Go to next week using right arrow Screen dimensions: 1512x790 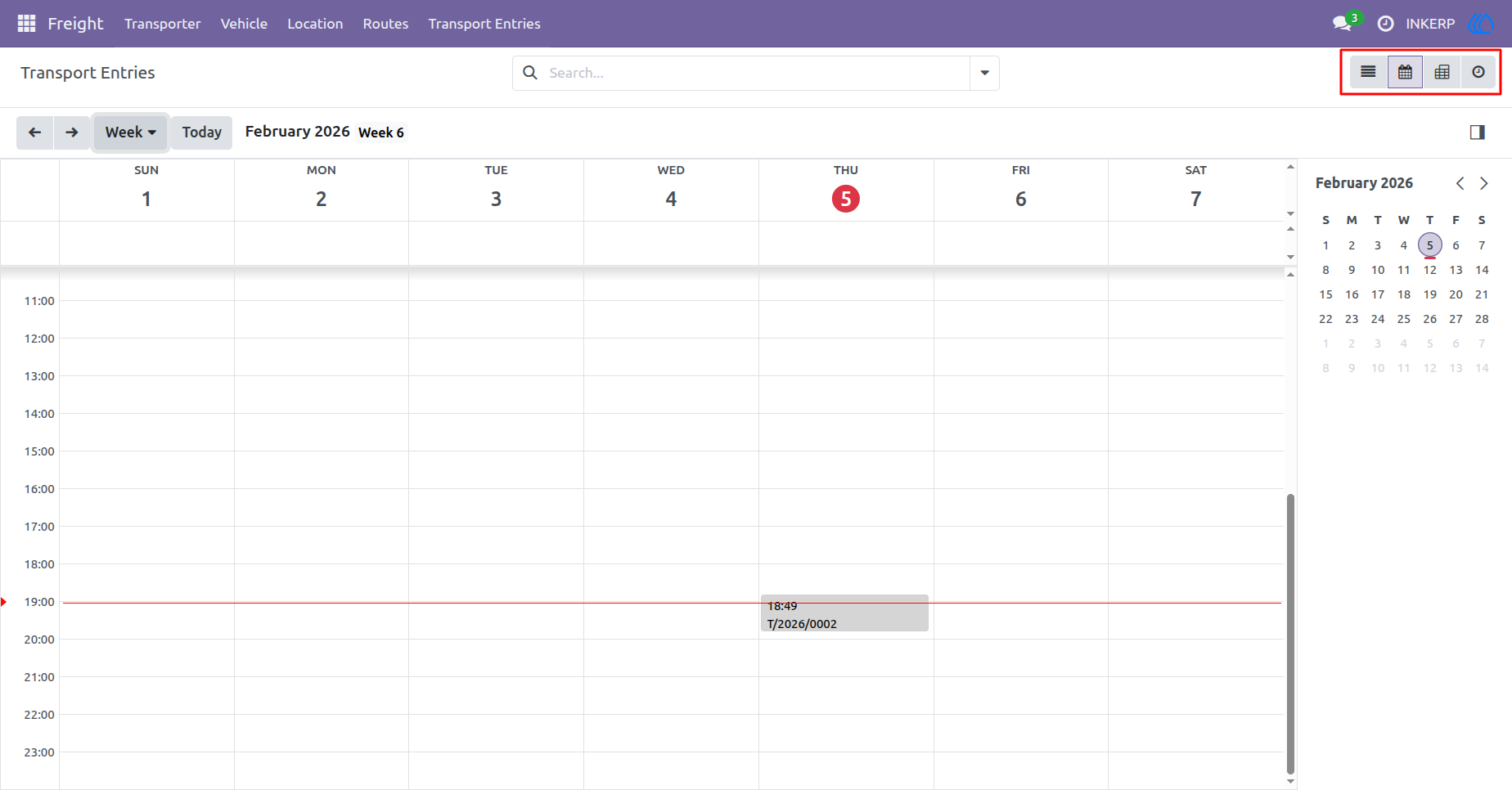pyautogui.click(x=72, y=132)
